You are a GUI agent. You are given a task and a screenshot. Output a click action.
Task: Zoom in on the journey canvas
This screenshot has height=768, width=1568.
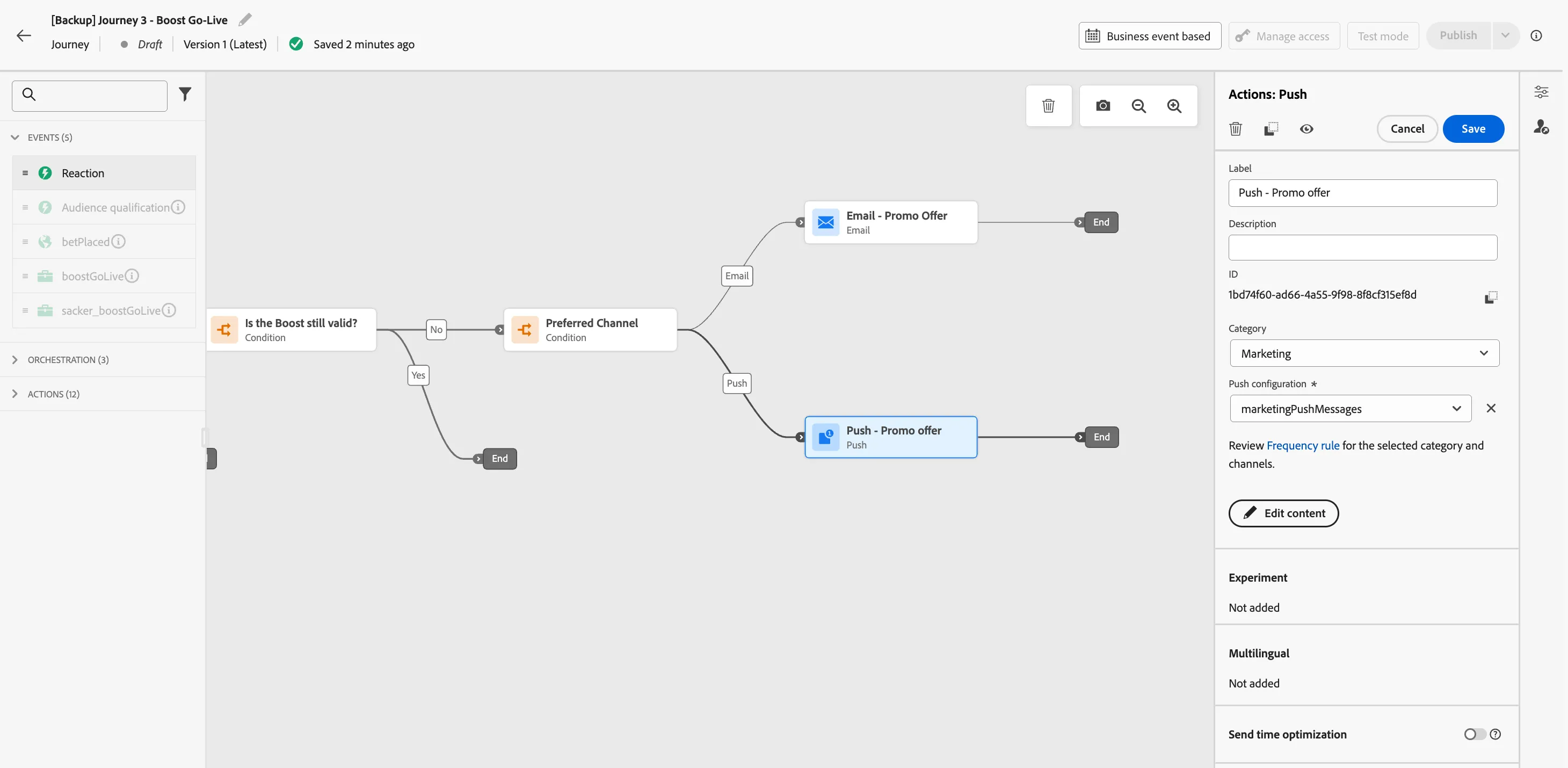coord(1174,106)
